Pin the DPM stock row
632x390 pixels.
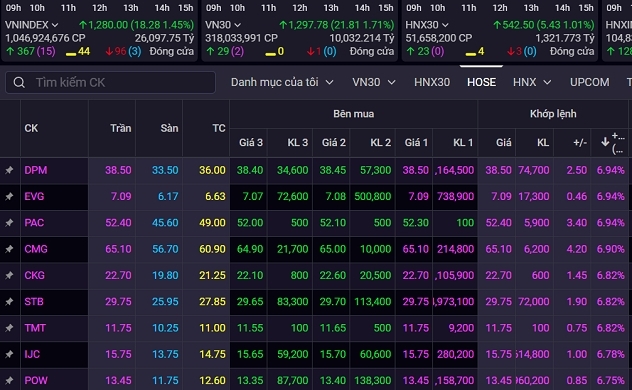pyautogui.click(x=9, y=170)
